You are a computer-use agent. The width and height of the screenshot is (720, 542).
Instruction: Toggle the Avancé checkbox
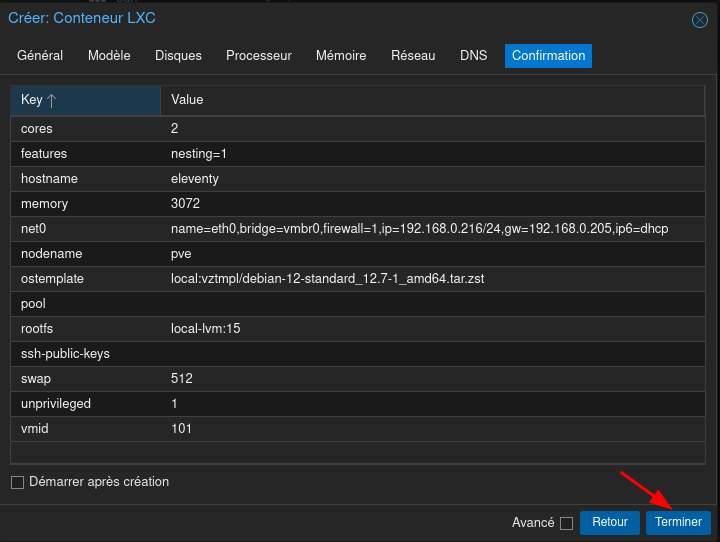click(566, 523)
